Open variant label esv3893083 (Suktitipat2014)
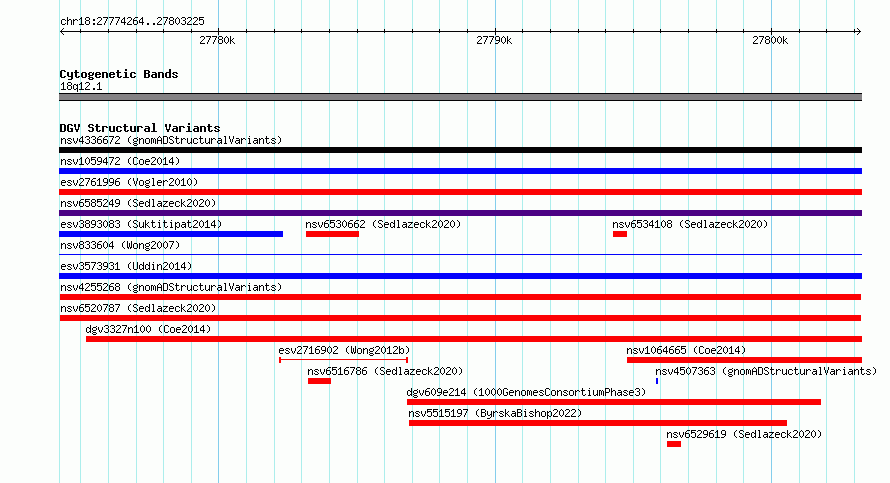The height and width of the screenshot is (483, 890). [x=141, y=224]
